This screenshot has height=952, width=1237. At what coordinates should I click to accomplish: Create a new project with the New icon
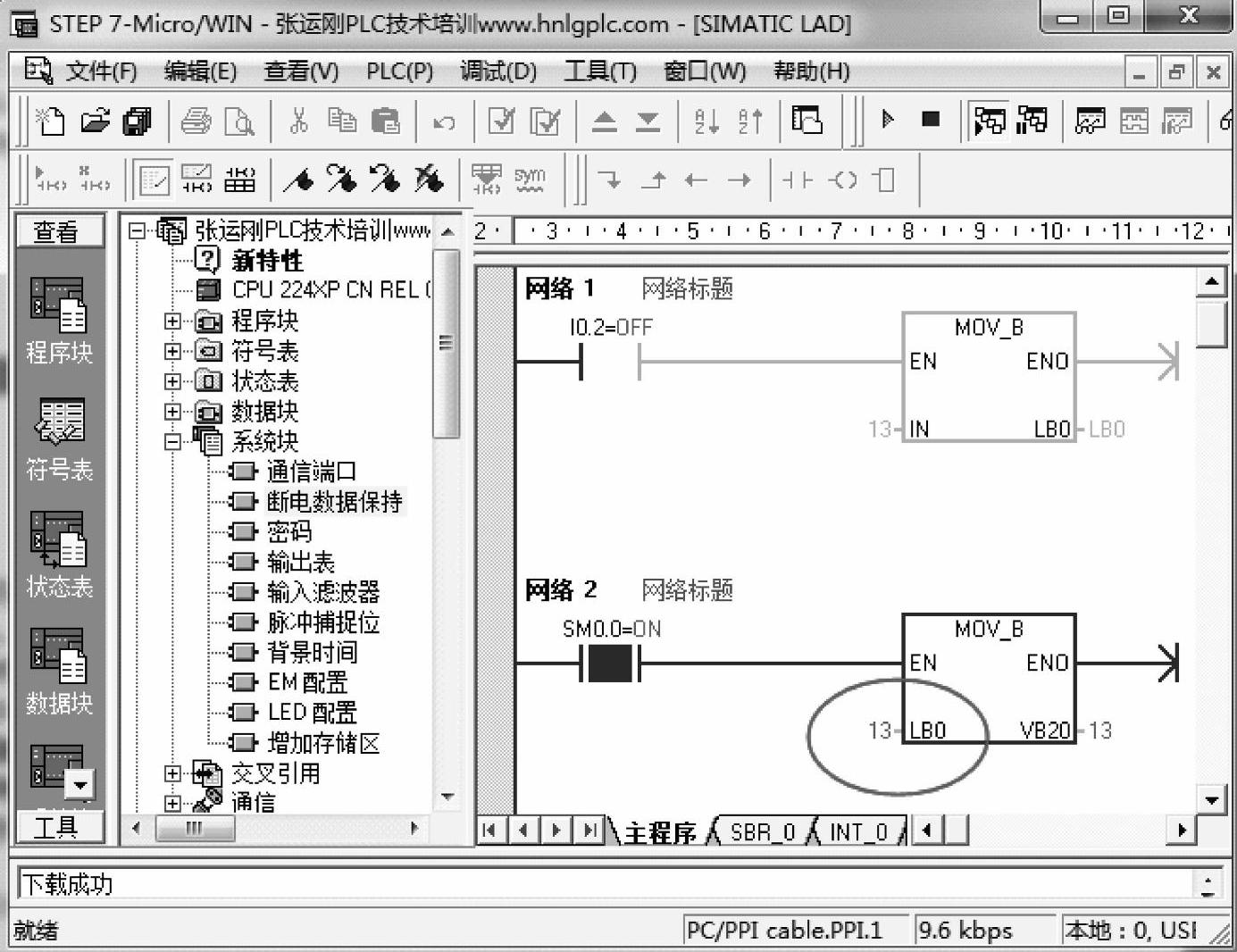click(x=50, y=121)
